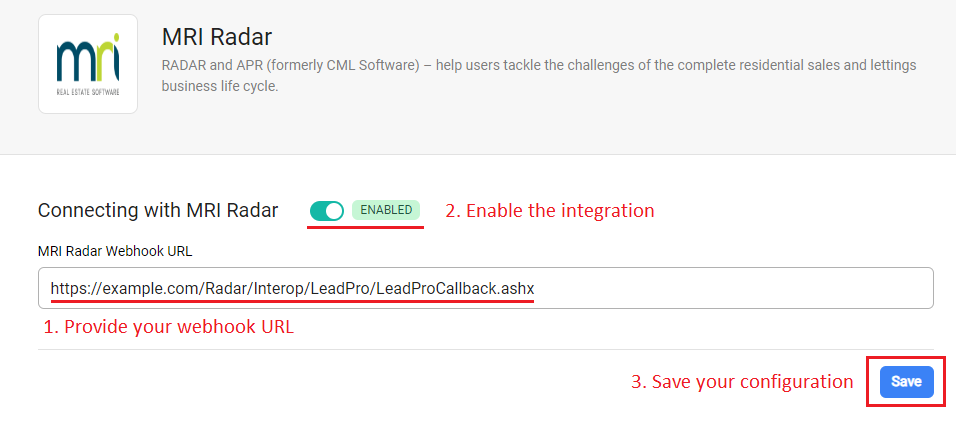Viewport: 956px width, 425px height.
Task: Toggle the MRI Radar integration switch
Action: tap(326, 211)
